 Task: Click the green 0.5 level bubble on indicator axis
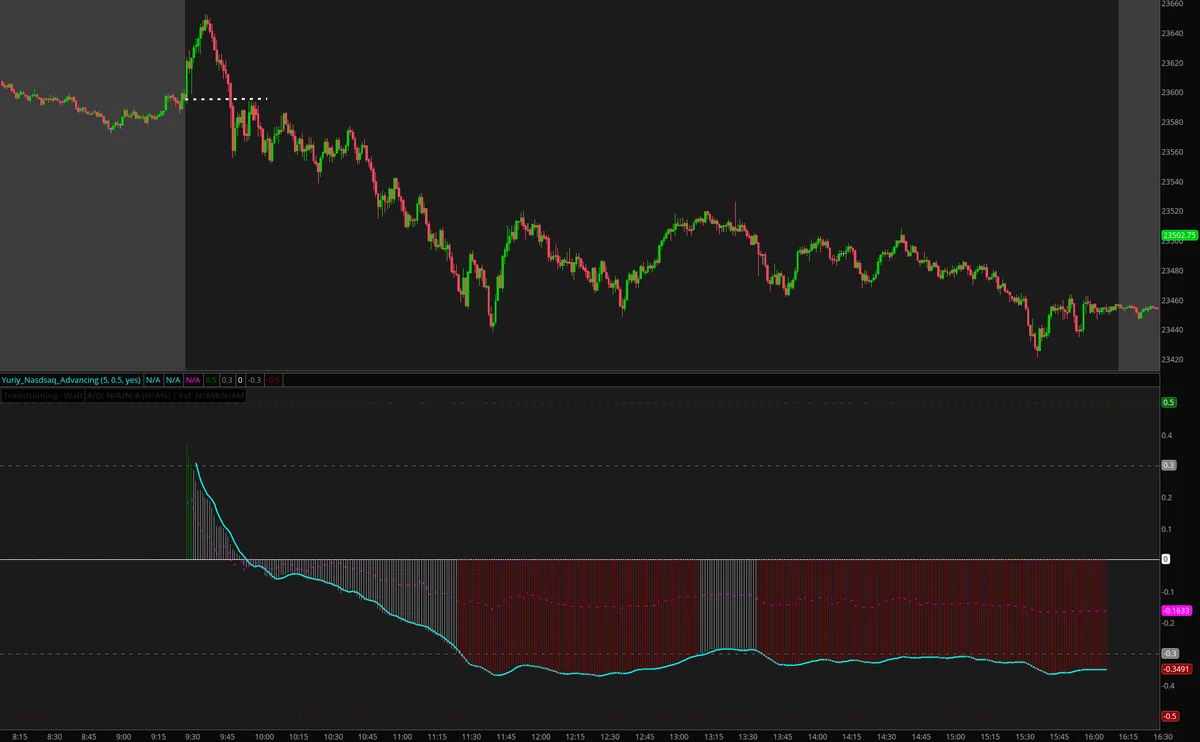coord(1167,402)
